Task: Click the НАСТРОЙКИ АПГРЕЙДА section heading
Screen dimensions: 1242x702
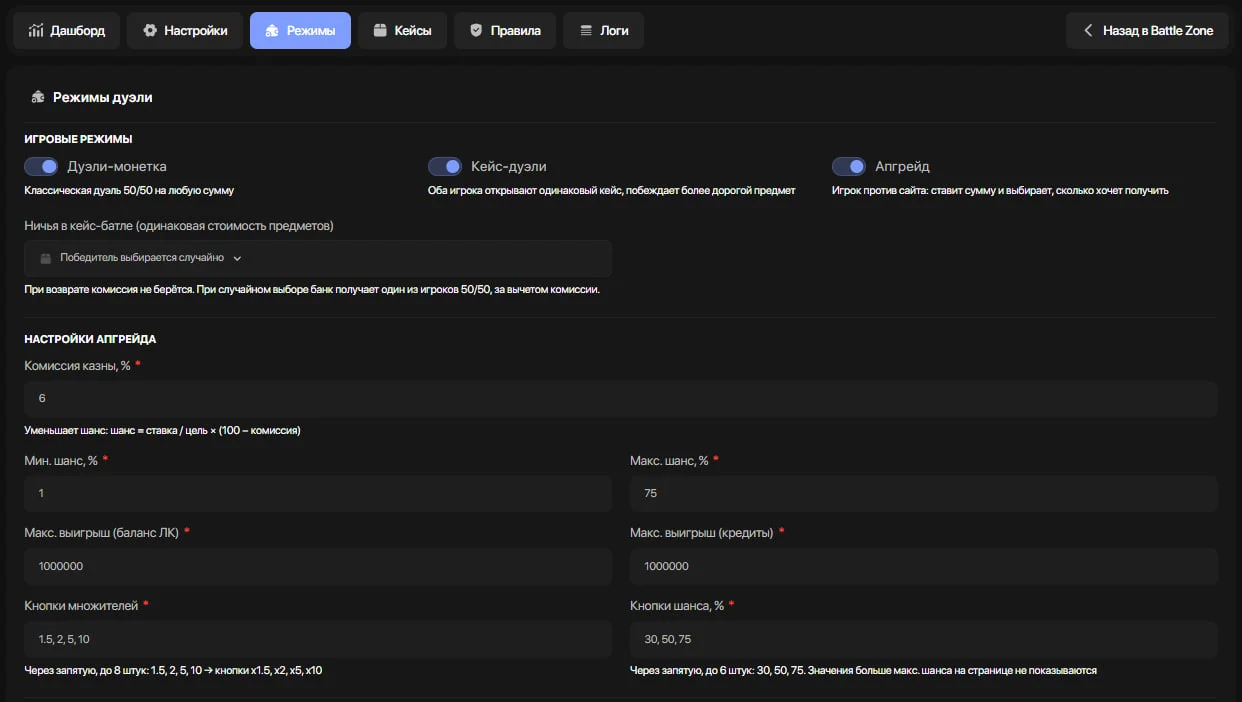Action: tap(90, 339)
